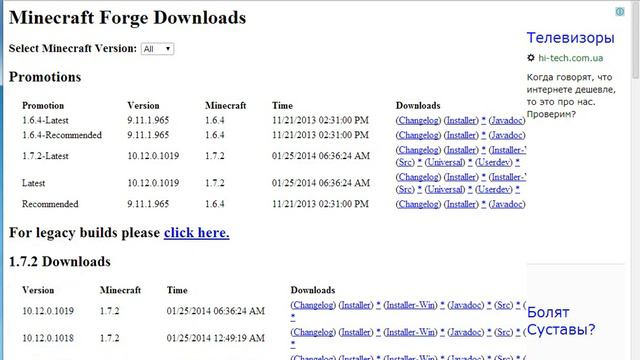Click the '1.7.2 Downloads' section heading
Image resolution: width=640 pixels, height=360 pixels.
[60, 262]
